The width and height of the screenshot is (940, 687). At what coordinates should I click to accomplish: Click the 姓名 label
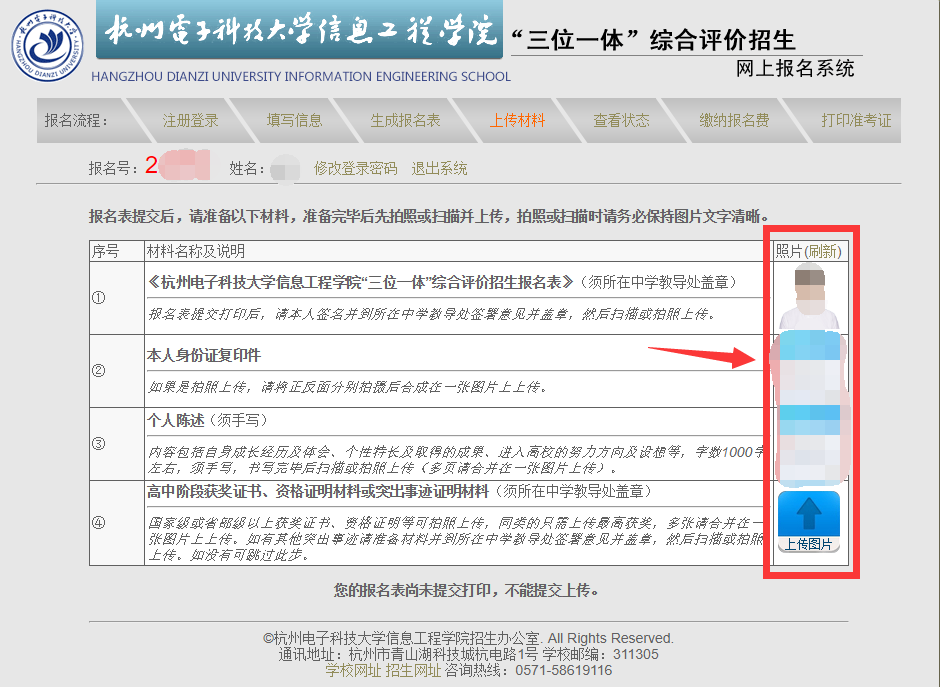pyautogui.click(x=247, y=168)
